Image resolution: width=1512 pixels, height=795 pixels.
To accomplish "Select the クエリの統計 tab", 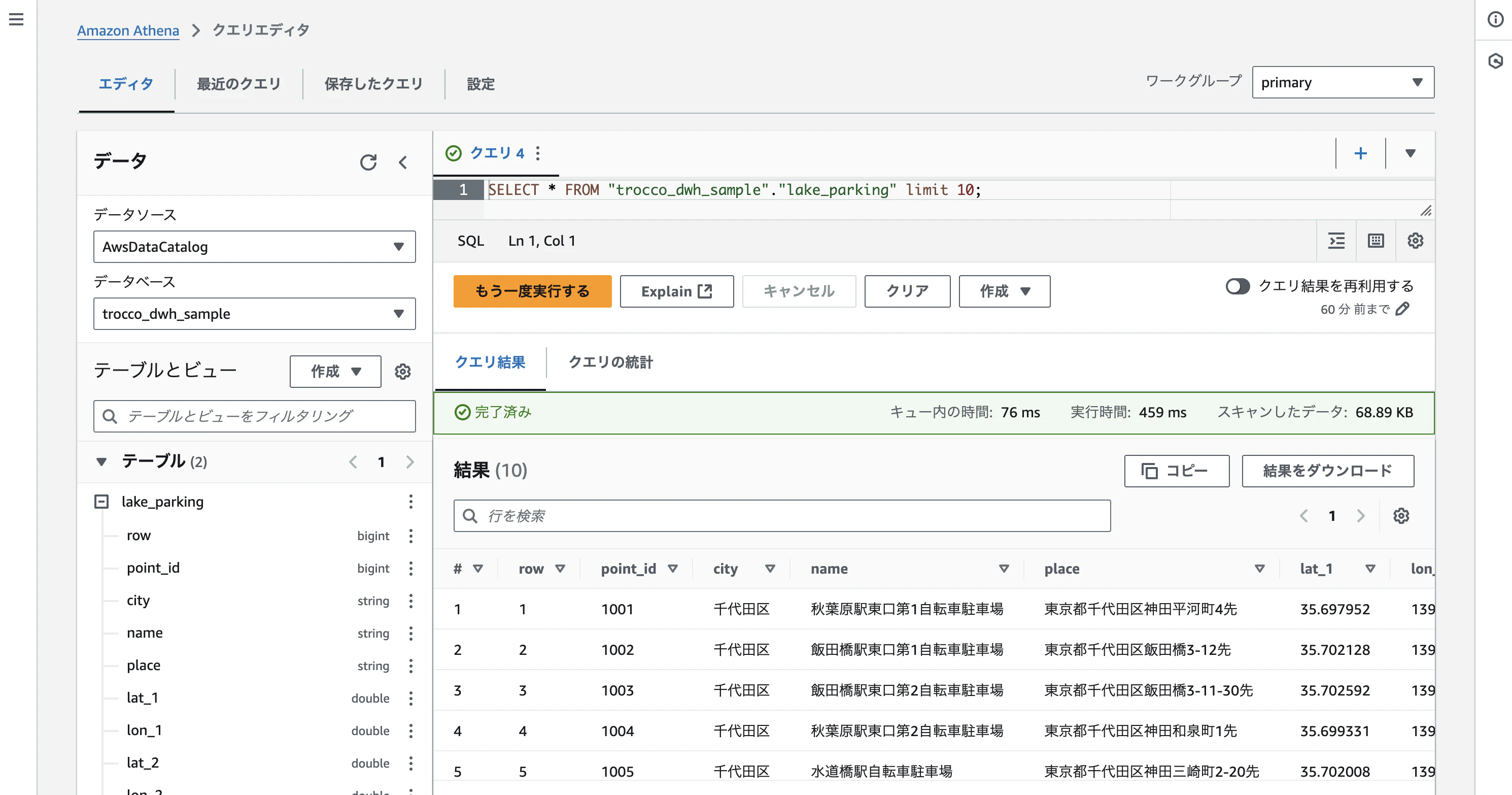I will 610,362.
